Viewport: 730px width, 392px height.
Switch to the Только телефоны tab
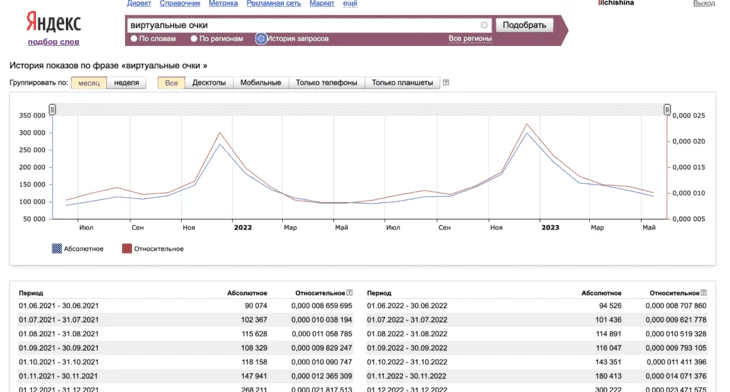326,83
